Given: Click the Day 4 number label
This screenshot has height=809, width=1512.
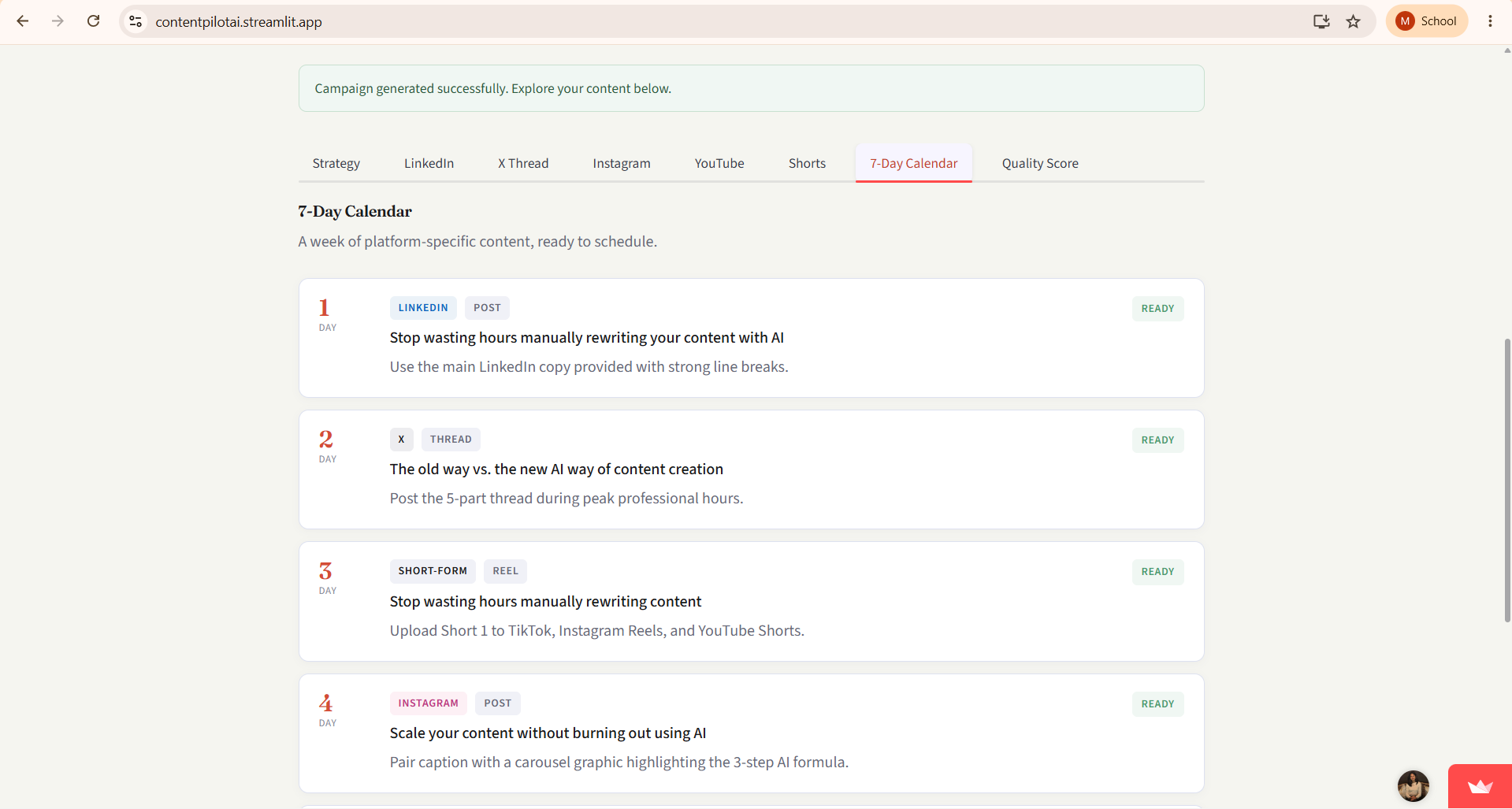Looking at the screenshot, I should pos(325,703).
